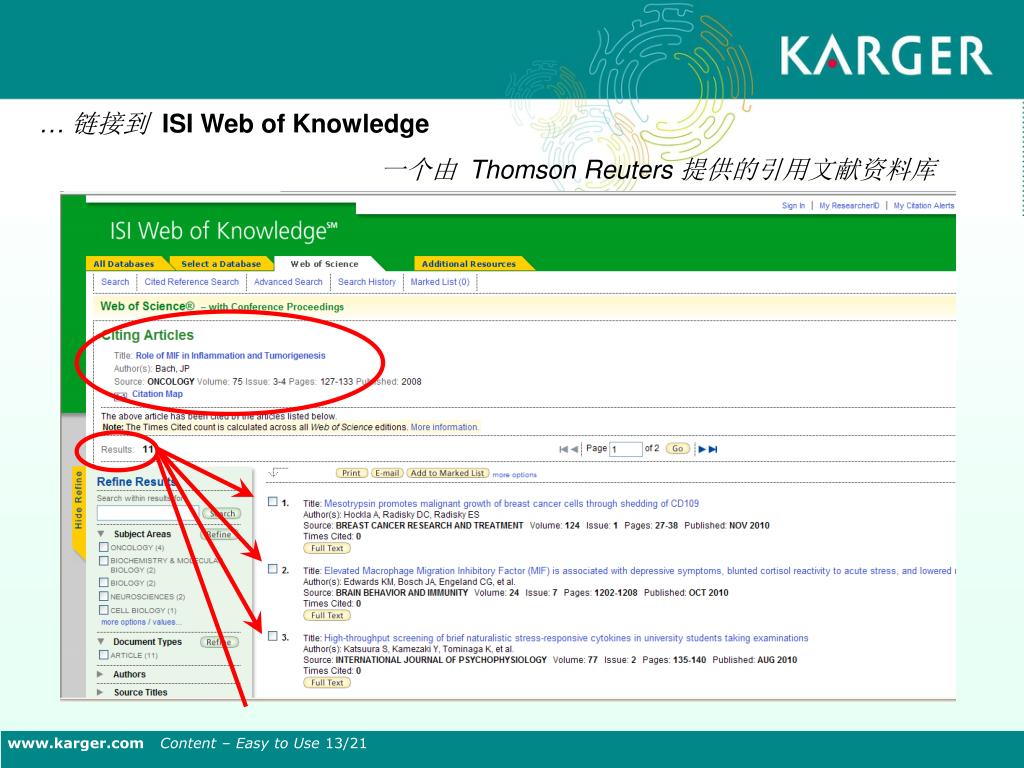Expand the Authors section
Screen dimensions: 1024x768
[x=101, y=674]
